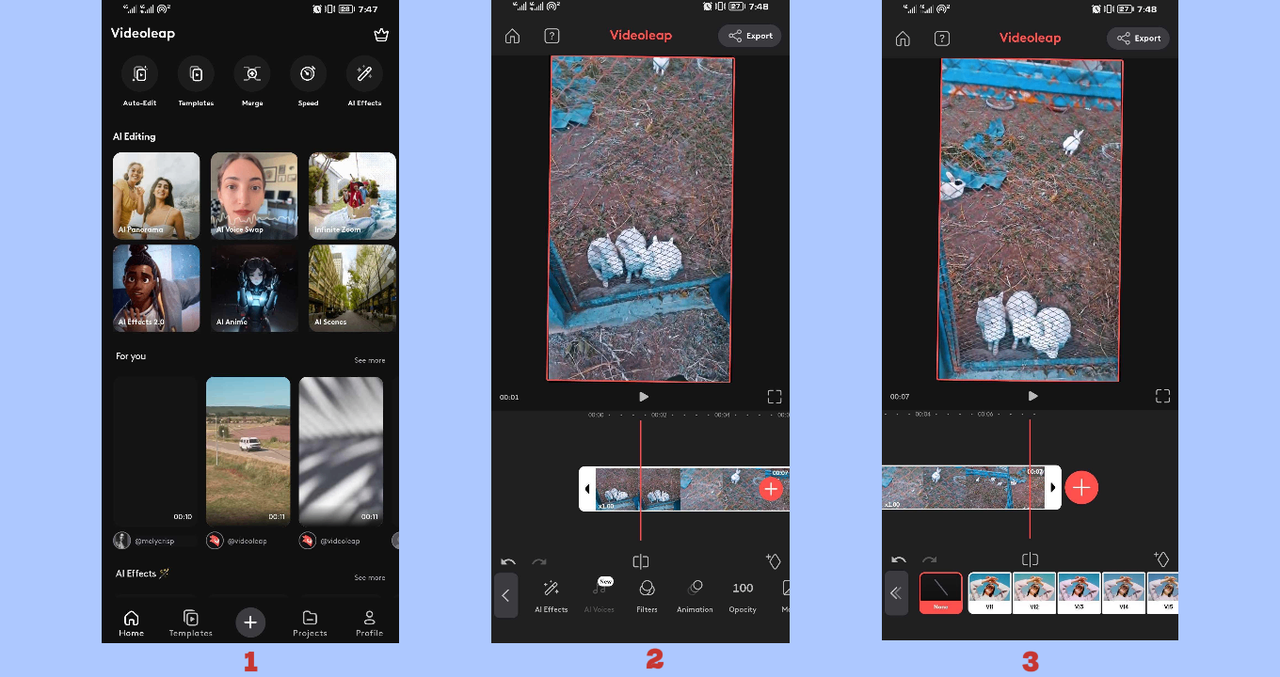Click See more next to For you

369,360
